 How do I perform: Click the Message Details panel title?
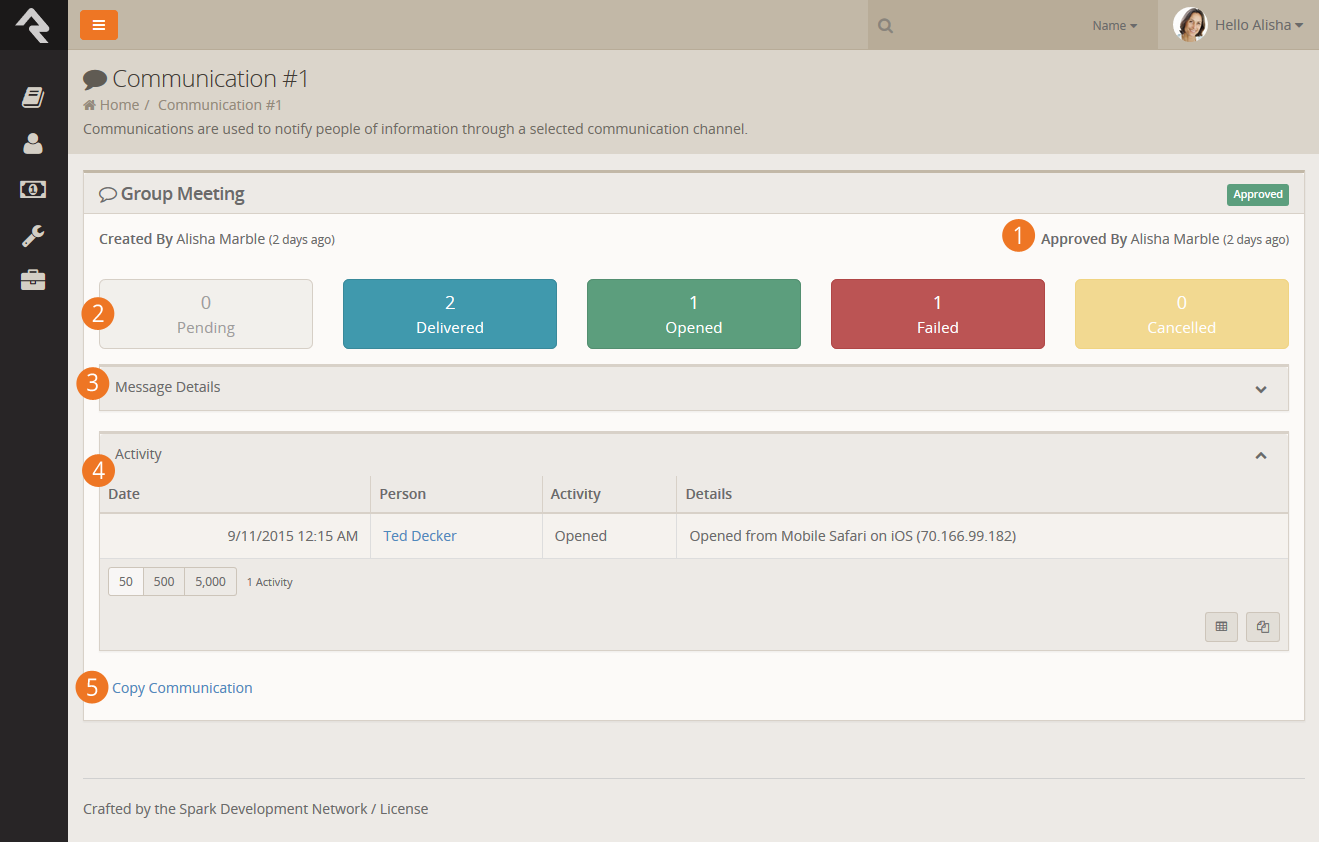(x=168, y=387)
